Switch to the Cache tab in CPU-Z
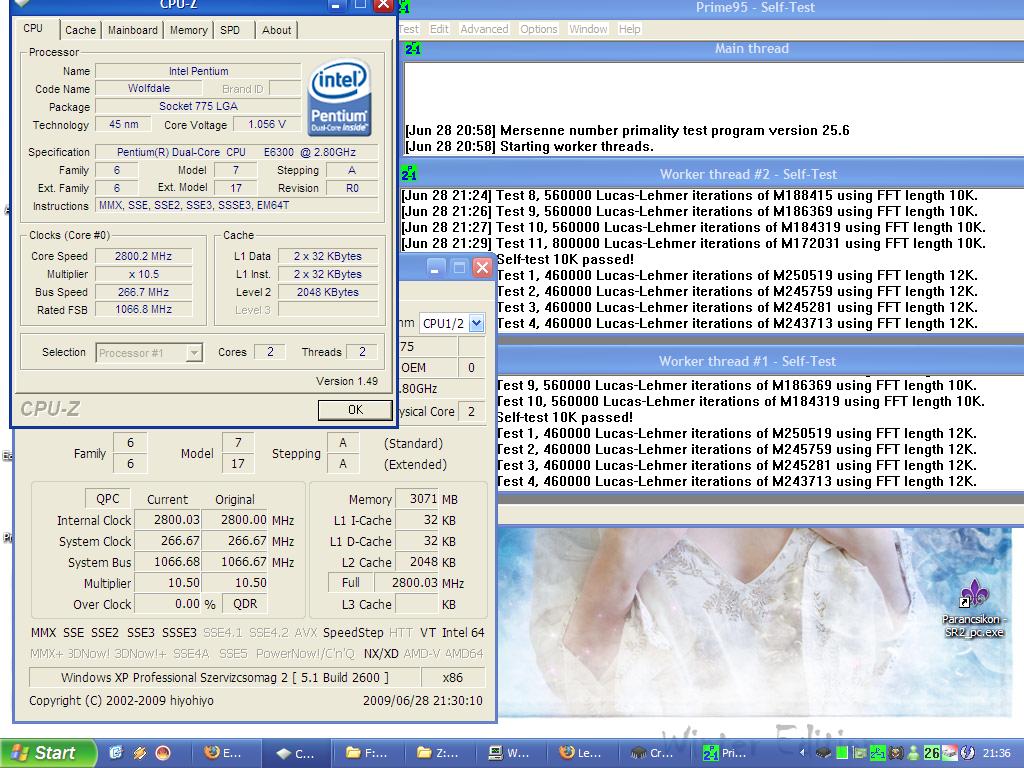The height and width of the screenshot is (768, 1024). point(80,30)
